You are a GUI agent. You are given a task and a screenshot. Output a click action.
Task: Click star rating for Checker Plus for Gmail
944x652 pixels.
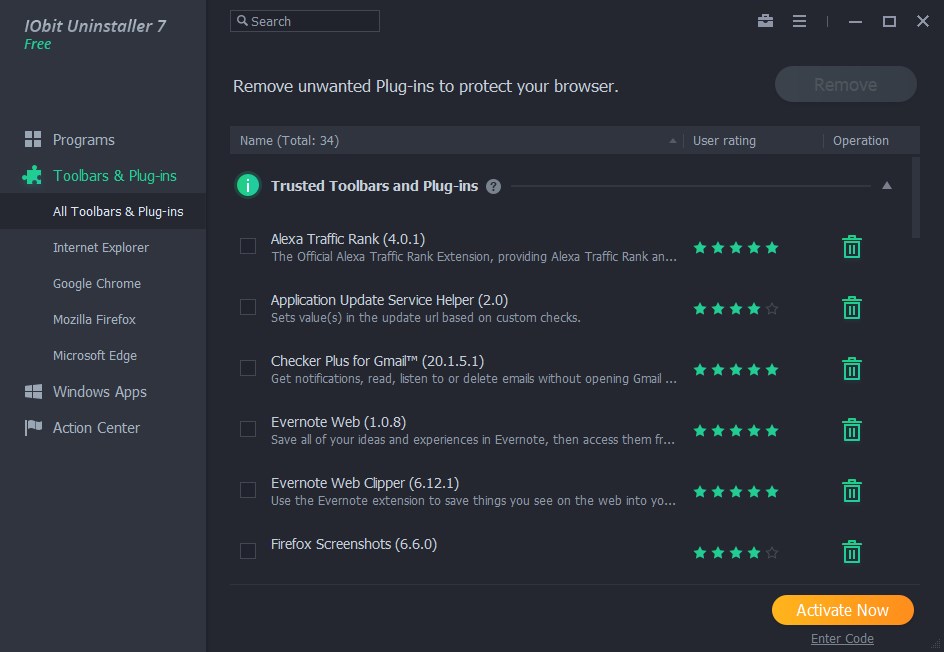736,370
